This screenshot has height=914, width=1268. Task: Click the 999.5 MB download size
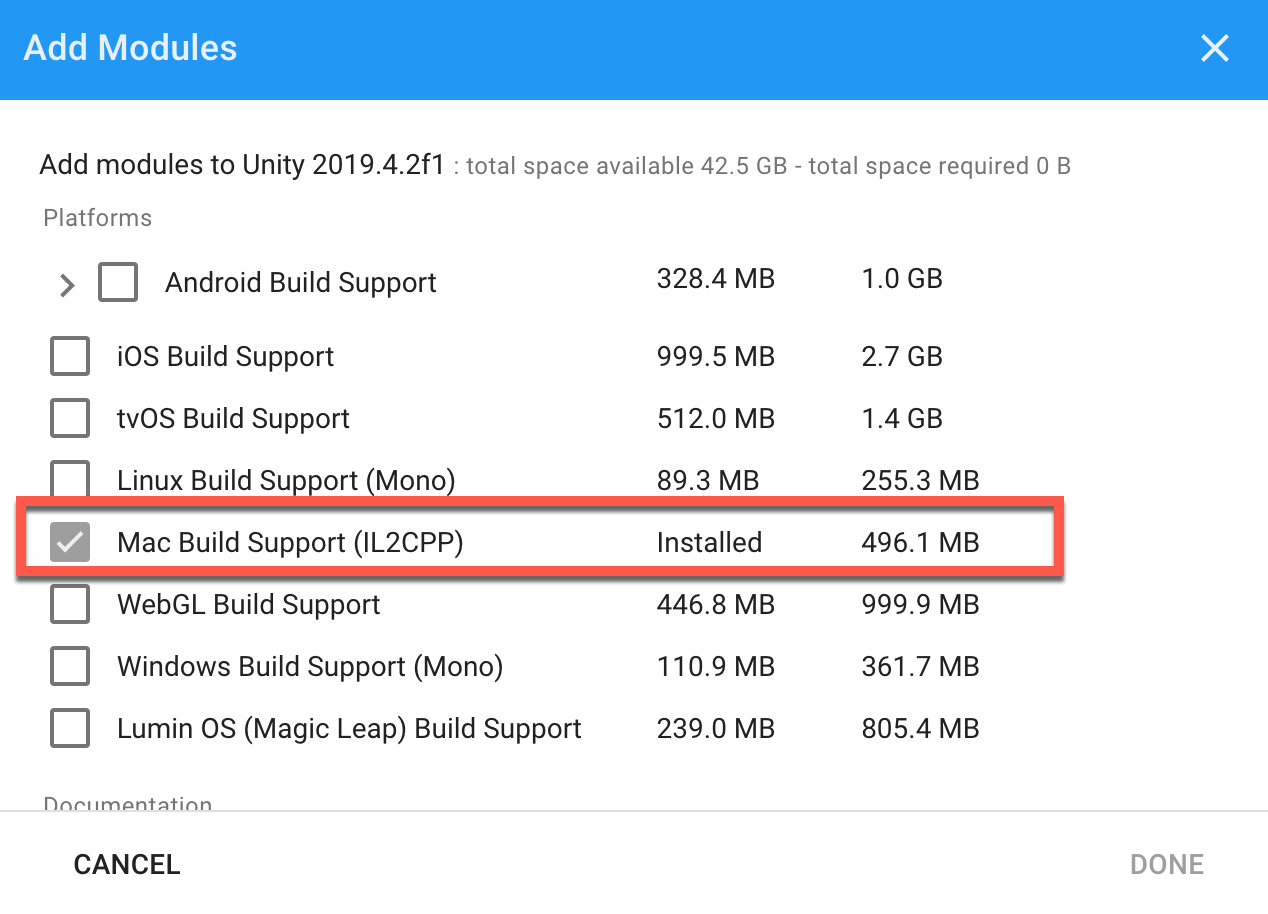coord(715,357)
